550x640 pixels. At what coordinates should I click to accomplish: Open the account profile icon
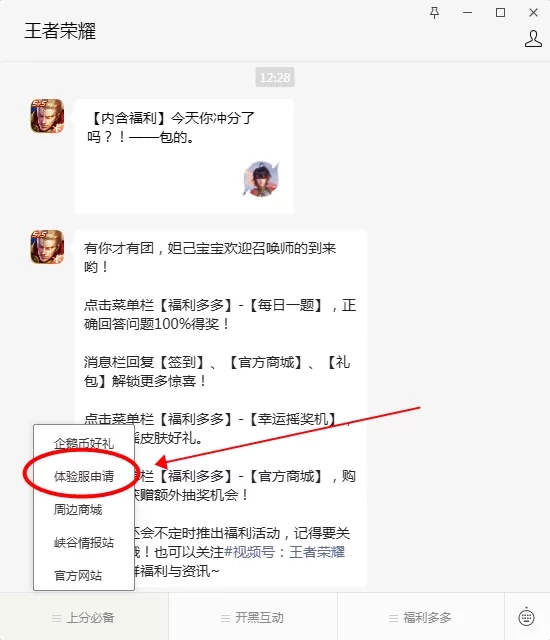[533, 39]
